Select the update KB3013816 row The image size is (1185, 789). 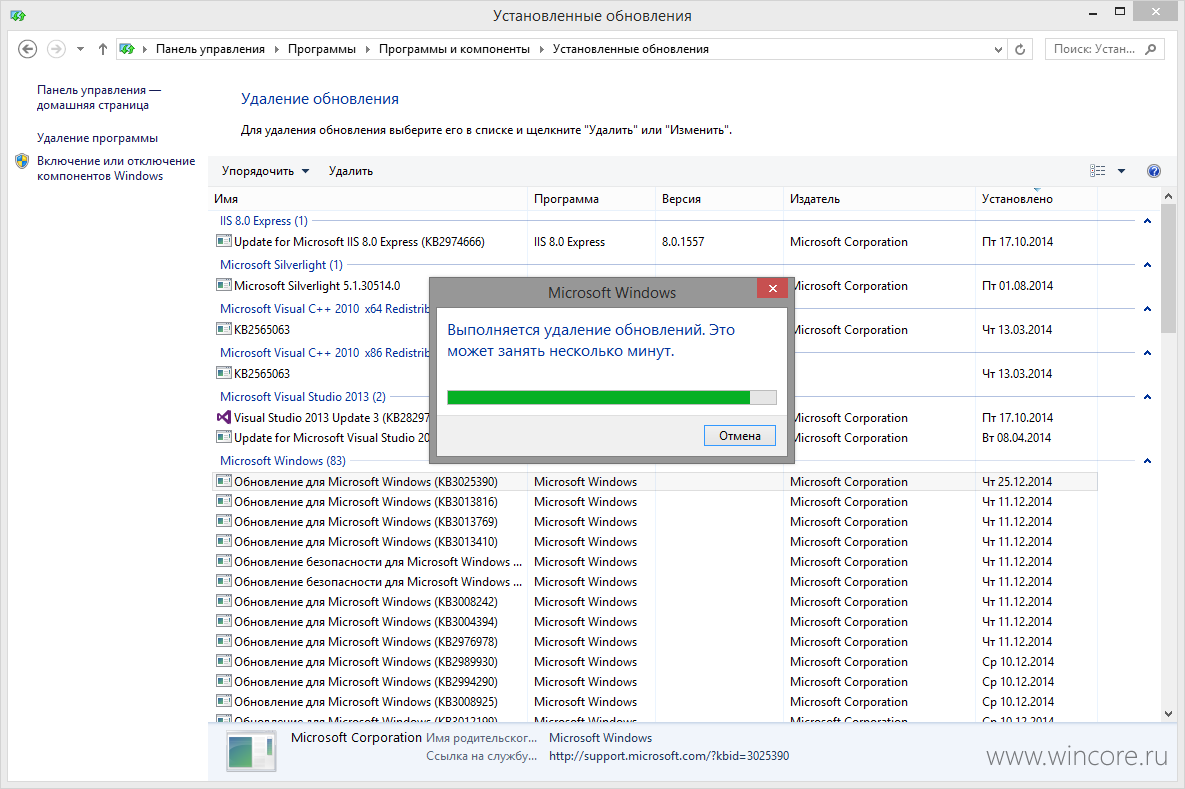(x=654, y=502)
